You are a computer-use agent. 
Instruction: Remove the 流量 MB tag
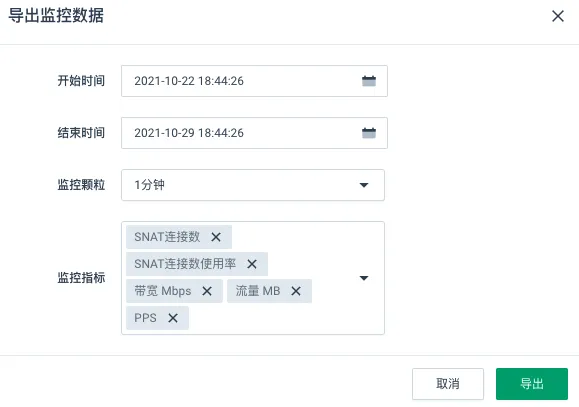pos(296,291)
